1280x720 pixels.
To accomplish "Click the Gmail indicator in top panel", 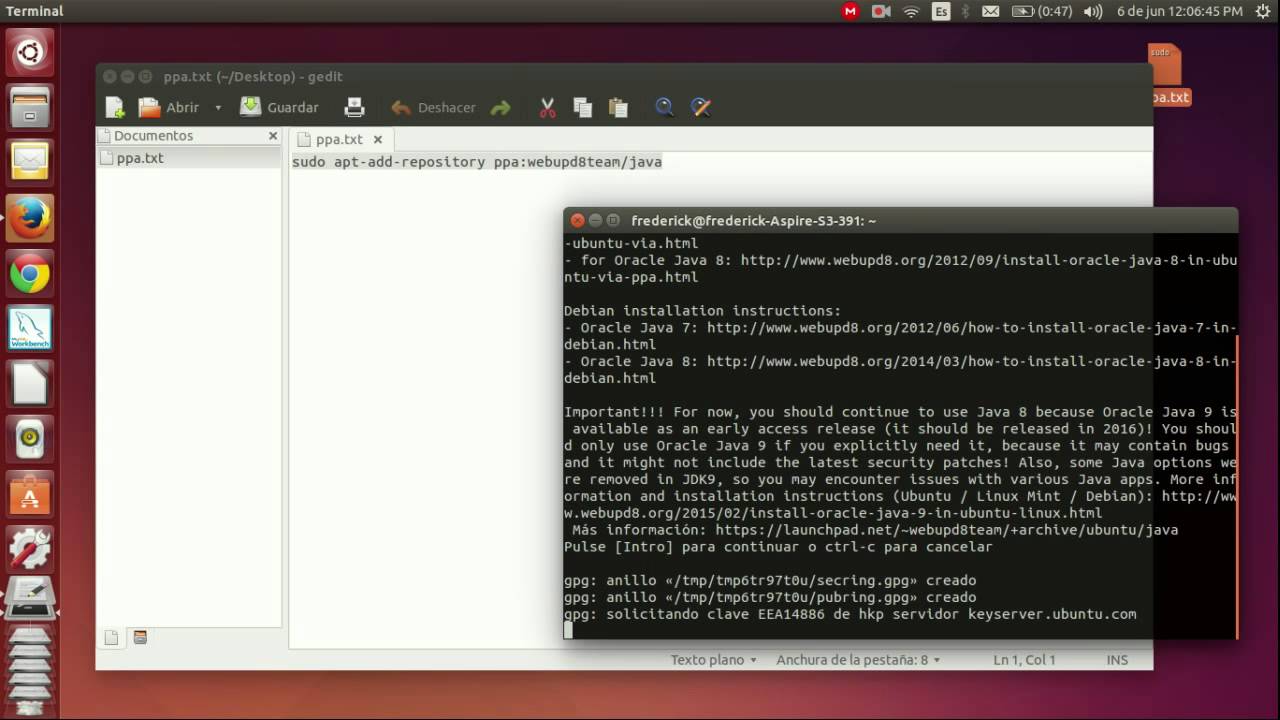I will (x=850, y=11).
